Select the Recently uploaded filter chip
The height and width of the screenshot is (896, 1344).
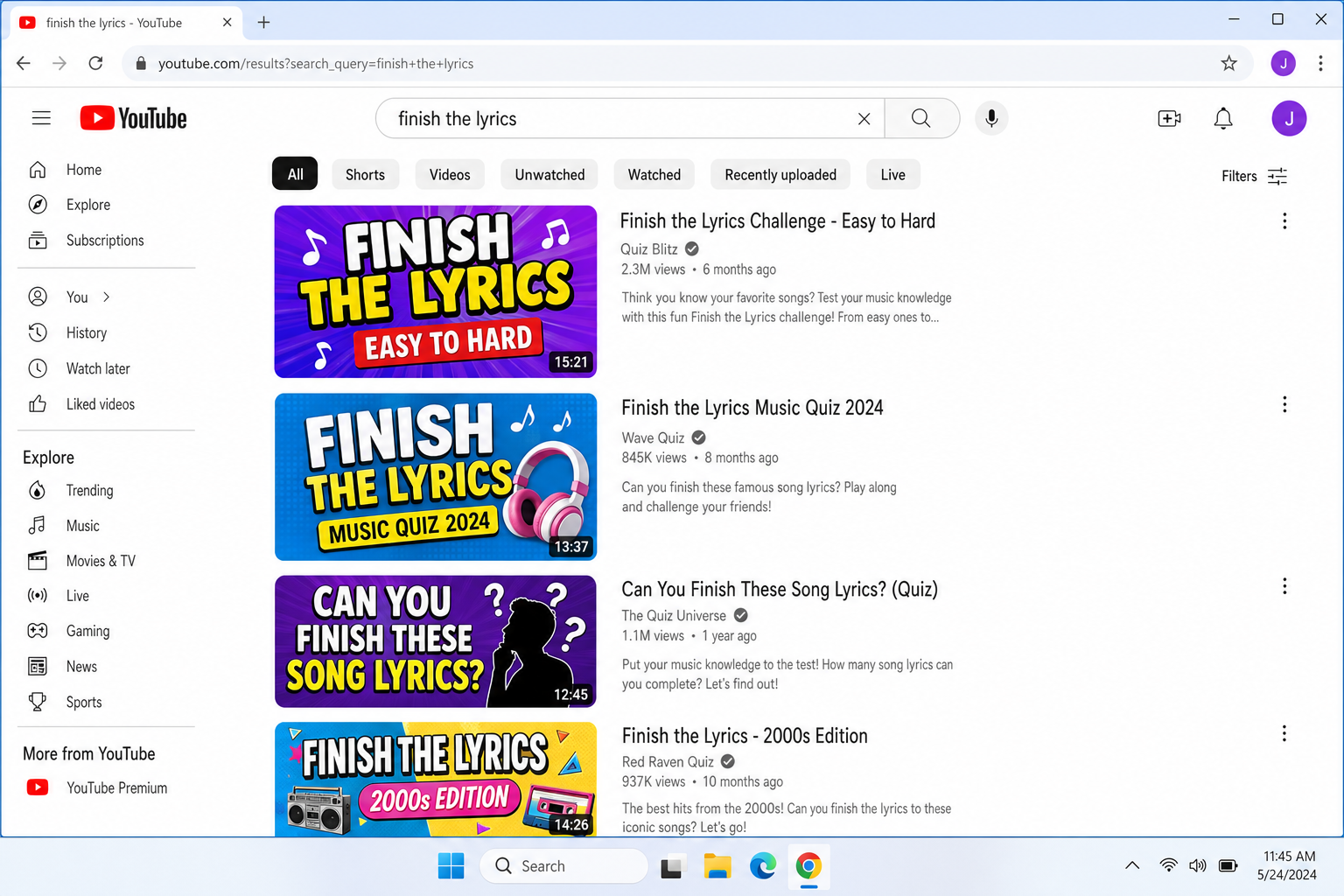780,174
